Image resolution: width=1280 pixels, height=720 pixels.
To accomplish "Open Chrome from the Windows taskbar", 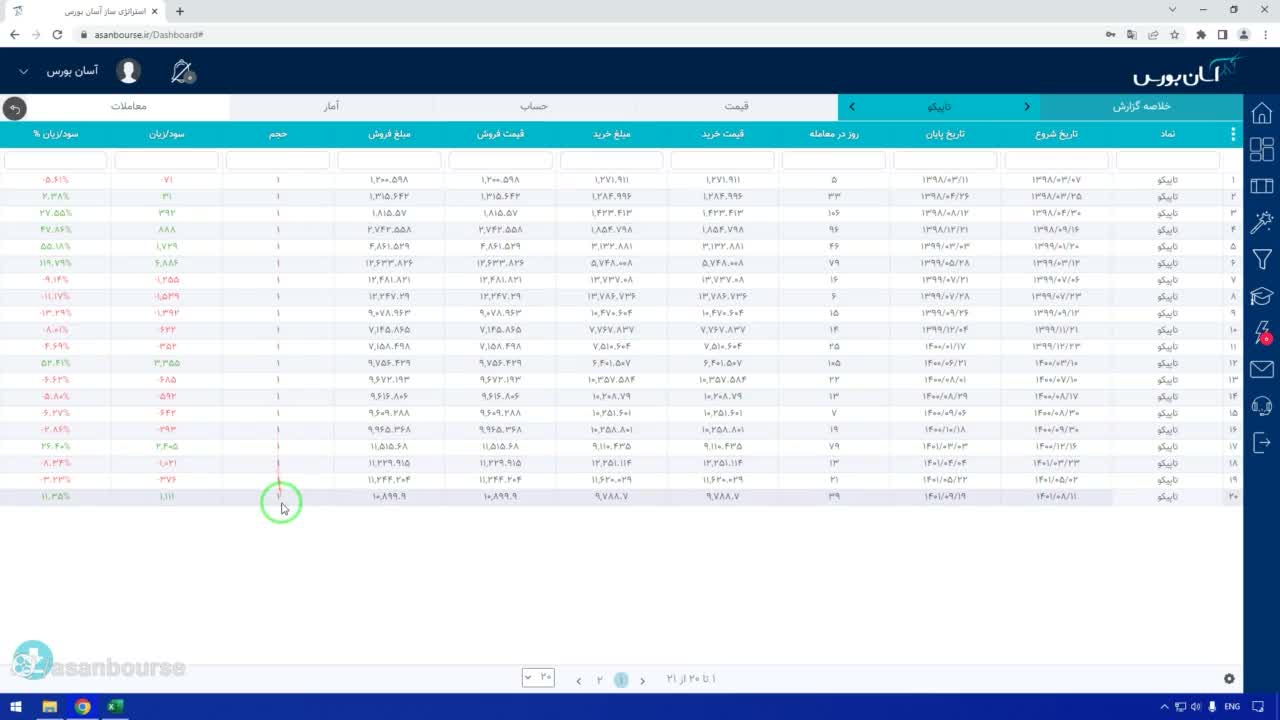I will (82, 707).
